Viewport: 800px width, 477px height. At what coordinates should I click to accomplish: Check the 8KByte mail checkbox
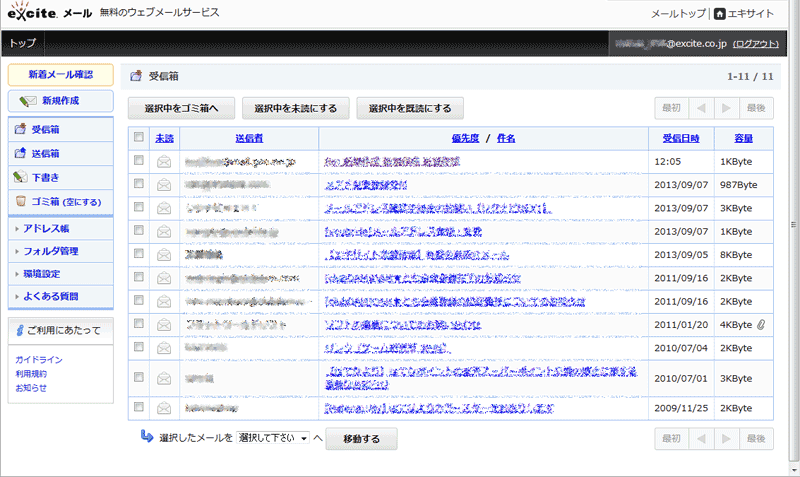click(139, 254)
